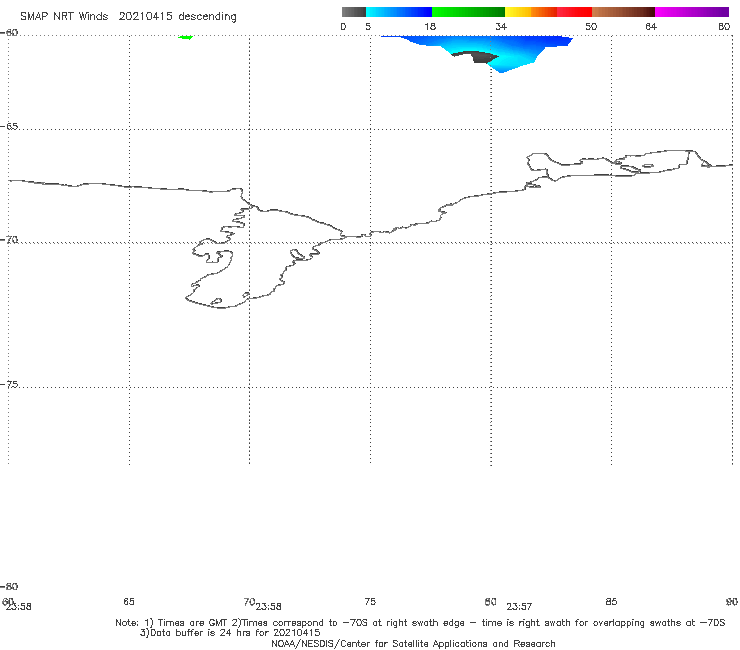Click the colorbar's leftmost '0' label
Viewport: 740px width, 650px height.
(343, 27)
